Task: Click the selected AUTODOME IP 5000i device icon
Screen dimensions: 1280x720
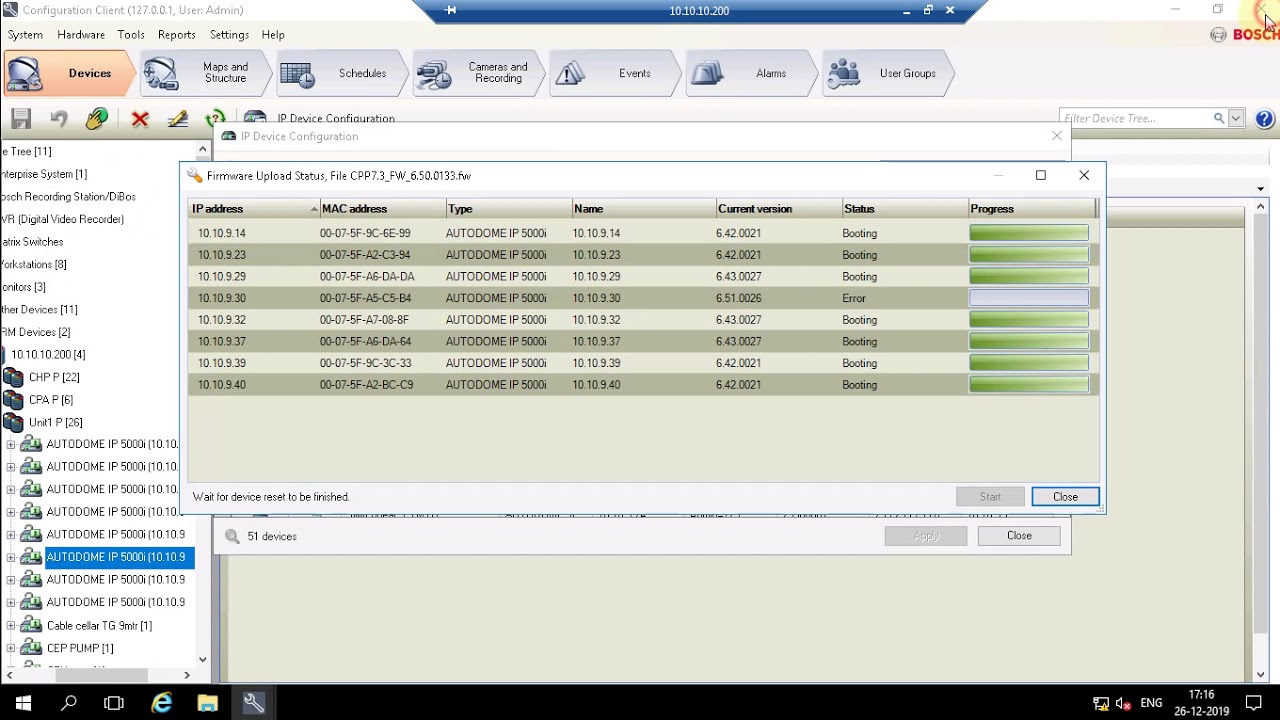Action: tap(32, 557)
